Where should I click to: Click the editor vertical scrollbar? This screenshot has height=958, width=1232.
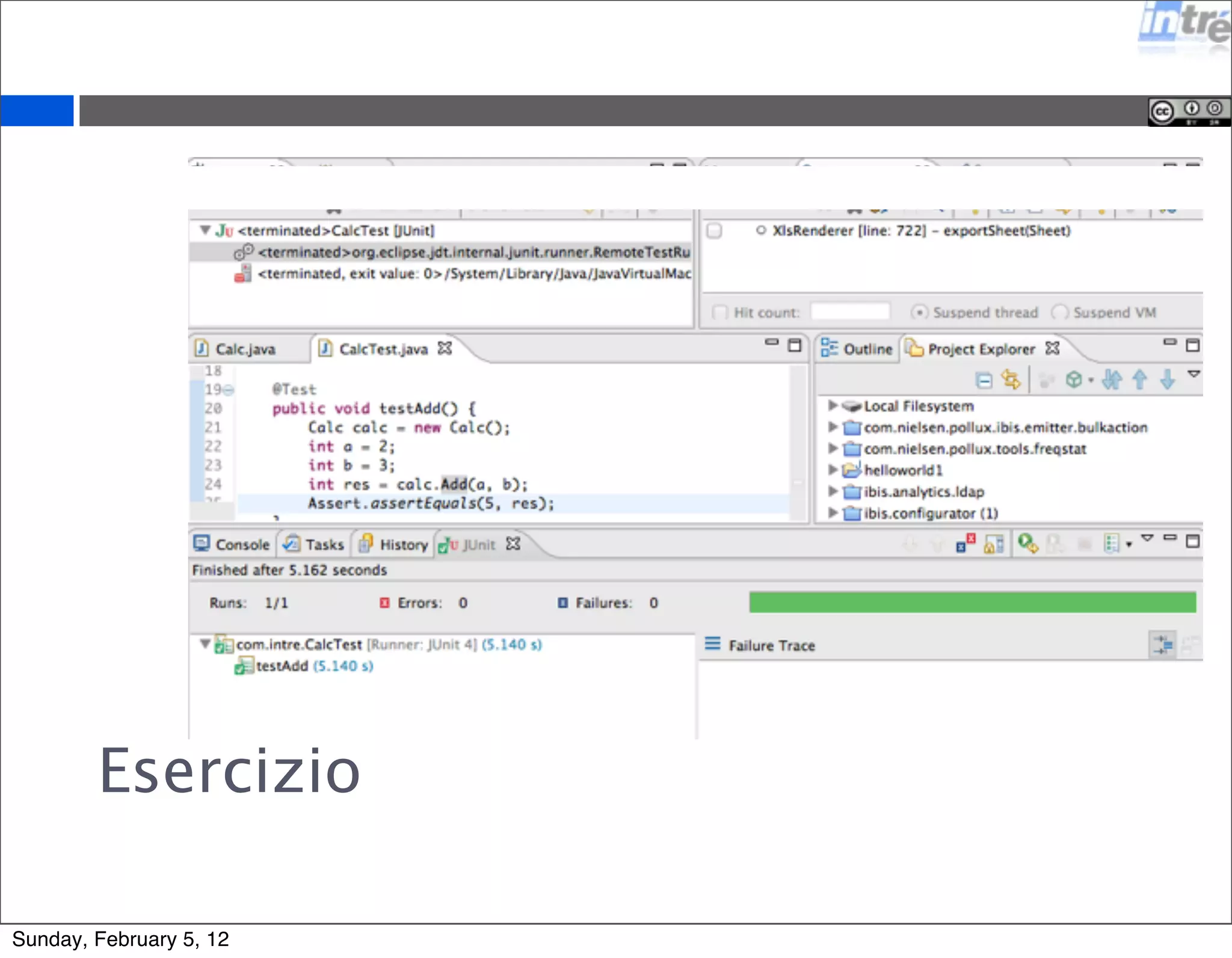pos(798,442)
